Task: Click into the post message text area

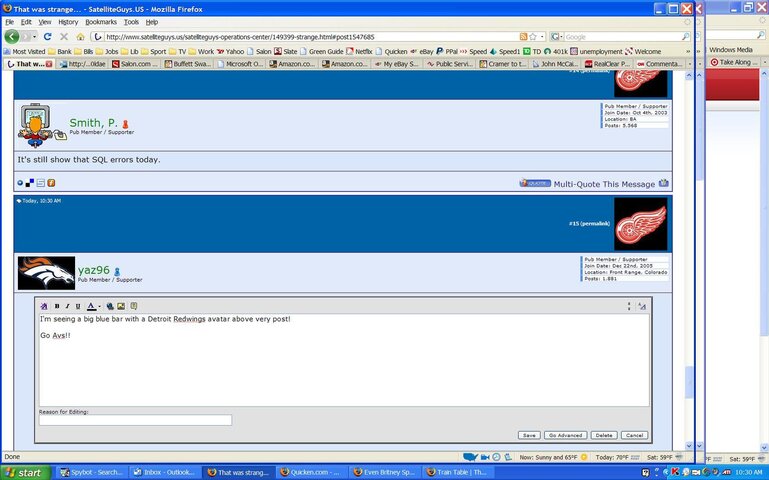Action: pyautogui.click(x=344, y=360)
